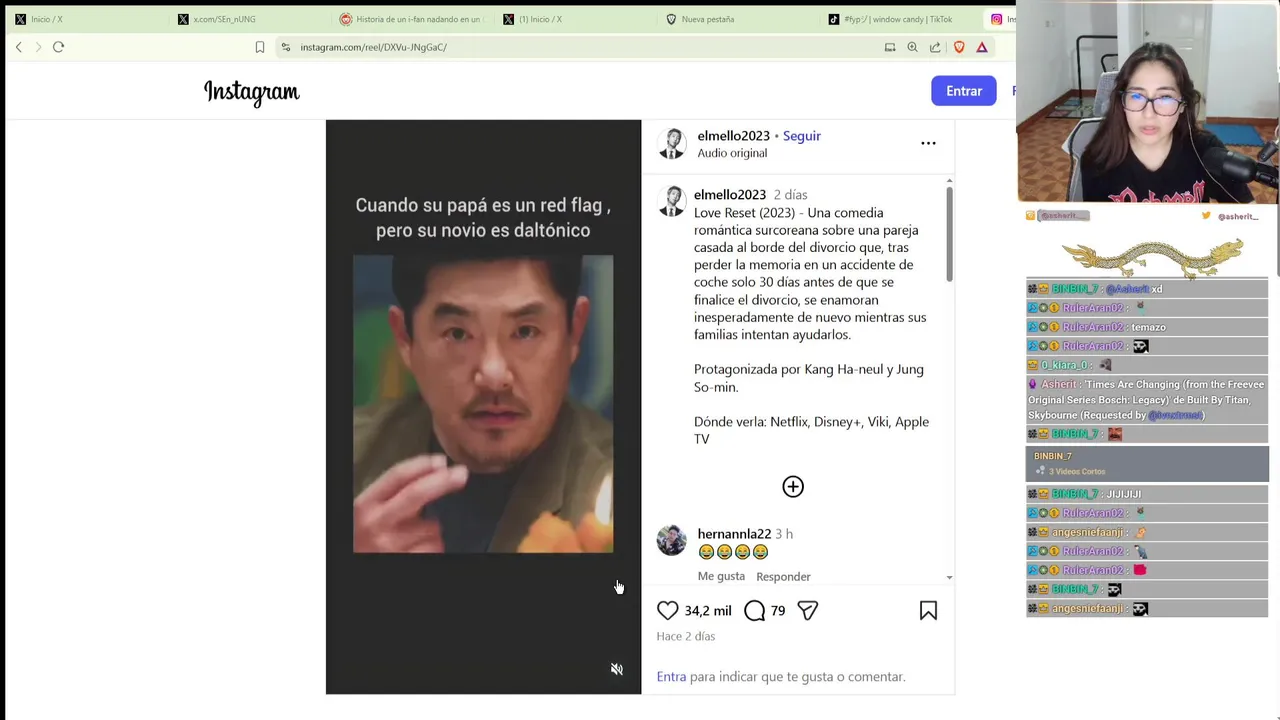Click scroll-down arrow of comments panel
Screen dimensions: 1280x720
[949, 577]
